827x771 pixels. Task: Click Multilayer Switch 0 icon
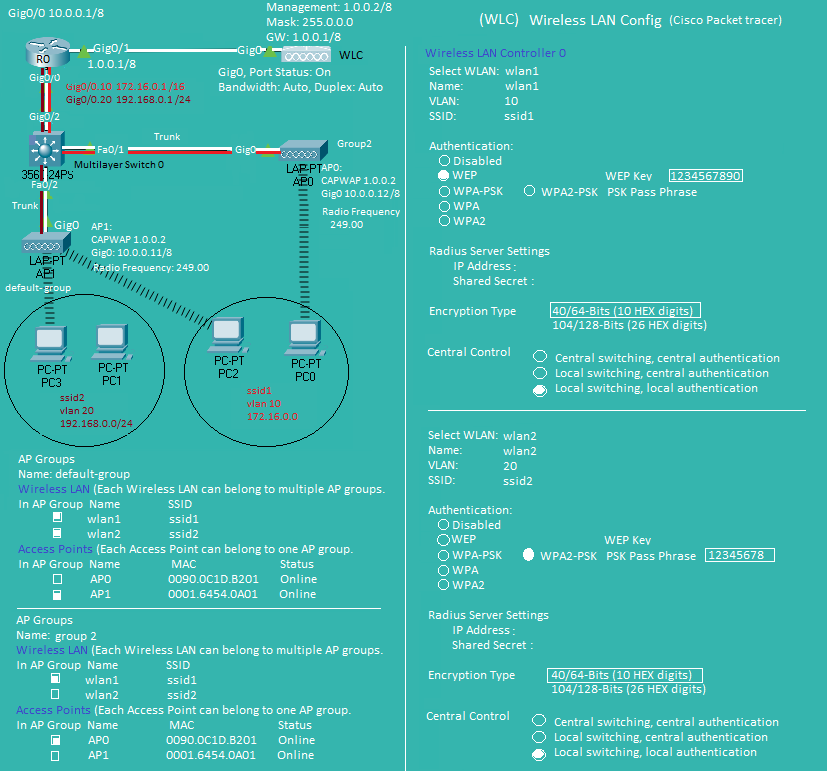(x=44, y=151)
